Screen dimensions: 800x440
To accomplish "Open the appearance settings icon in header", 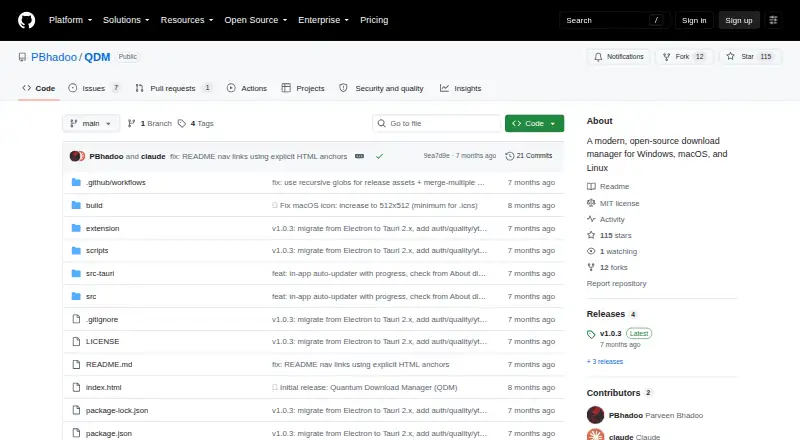I will [x=773, y=20].
